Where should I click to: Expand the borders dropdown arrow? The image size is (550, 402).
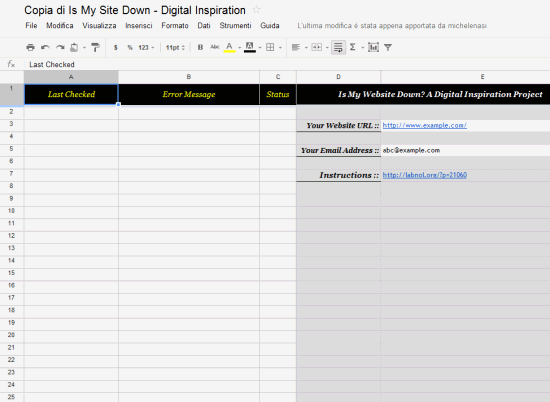coord(280,48)
